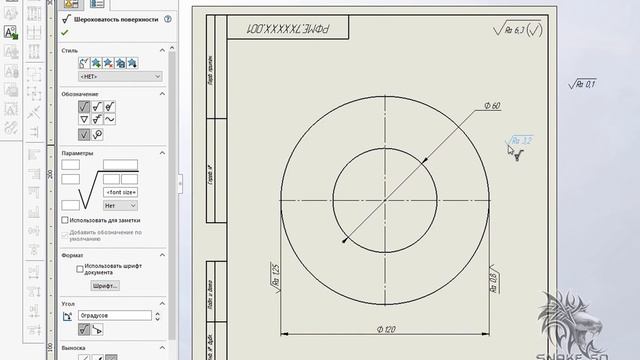Select Ф 60 dimension text
Viewport: 640px width, 360px height.
492,106
